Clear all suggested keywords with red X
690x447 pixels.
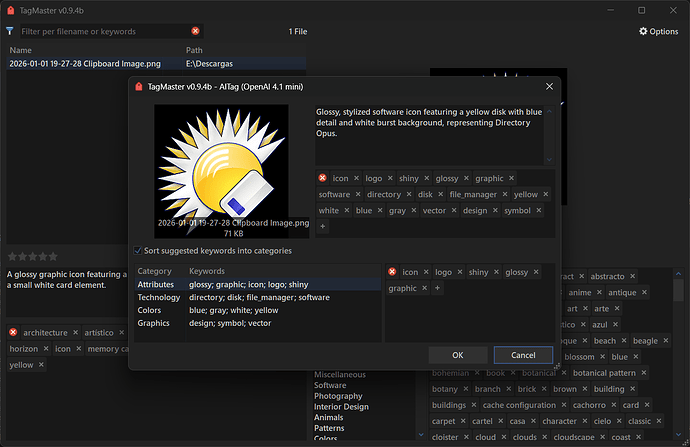coord(322,178)
